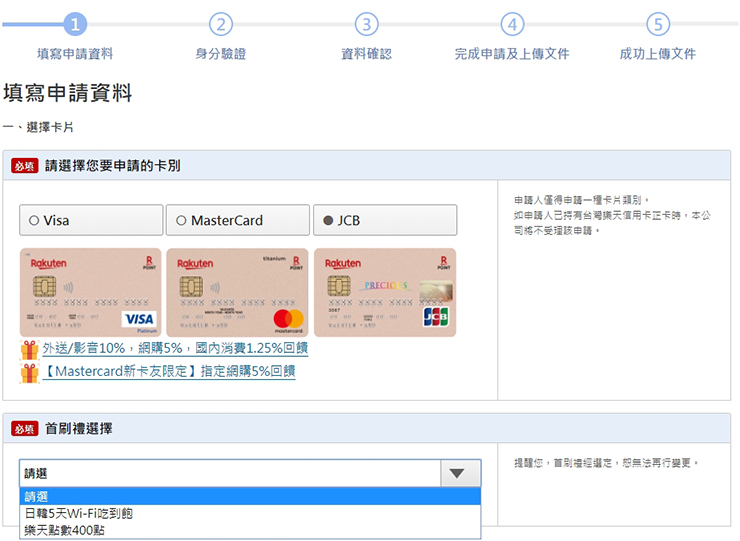
Task: Click step 5 circle 成功上傳文件
Action: [658, 24]
